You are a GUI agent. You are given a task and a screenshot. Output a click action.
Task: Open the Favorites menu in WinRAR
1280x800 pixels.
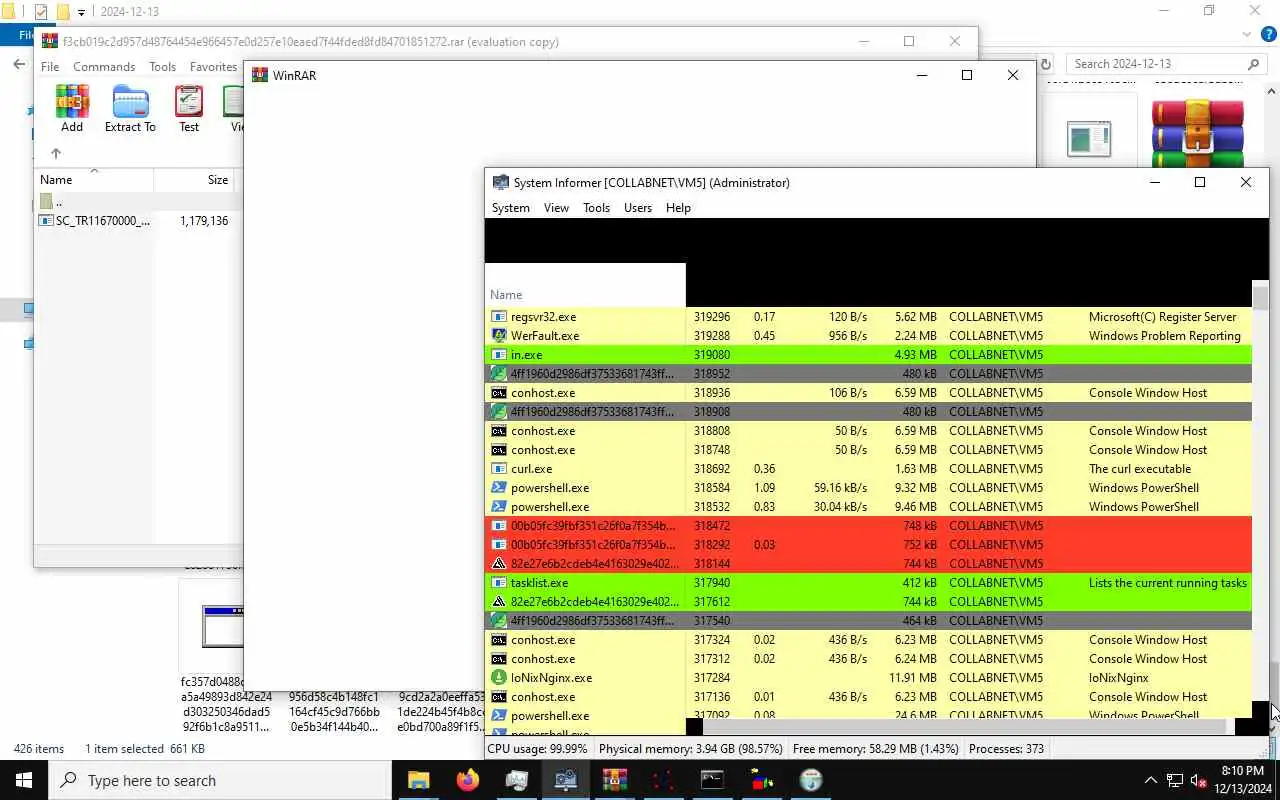tap(213, 67)
